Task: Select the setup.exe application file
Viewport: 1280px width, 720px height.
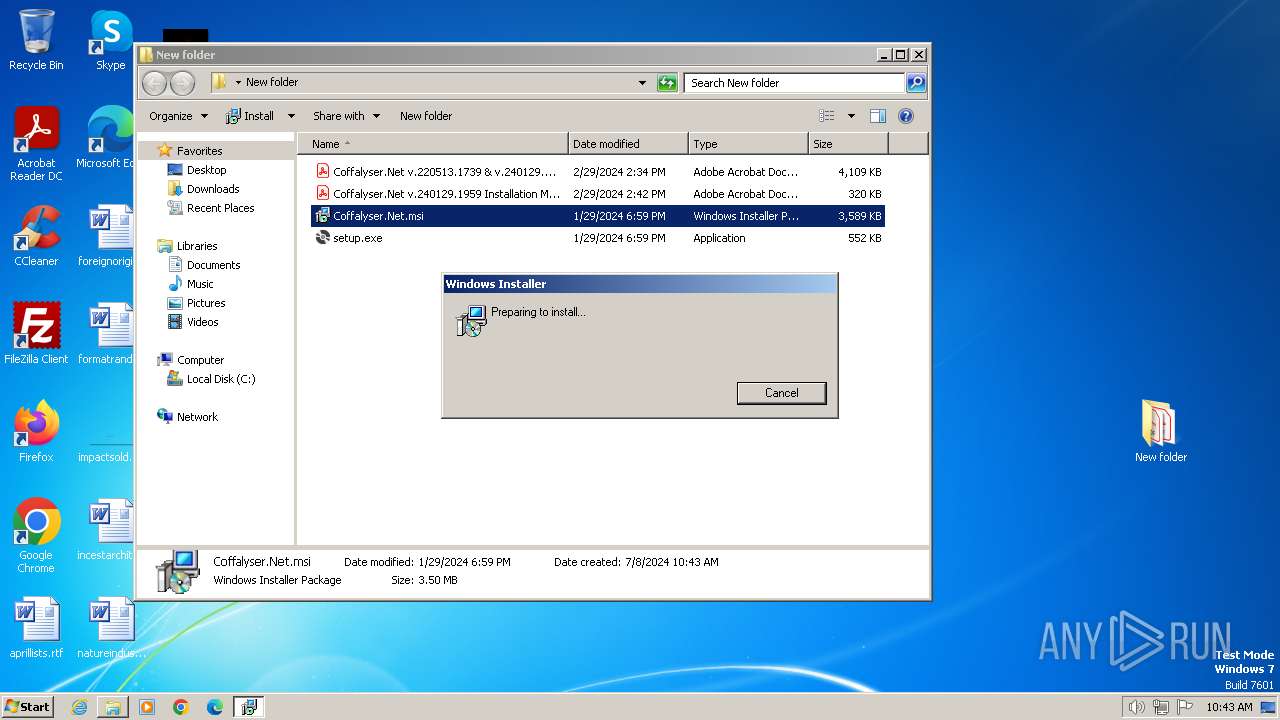Action: (597, 238)
